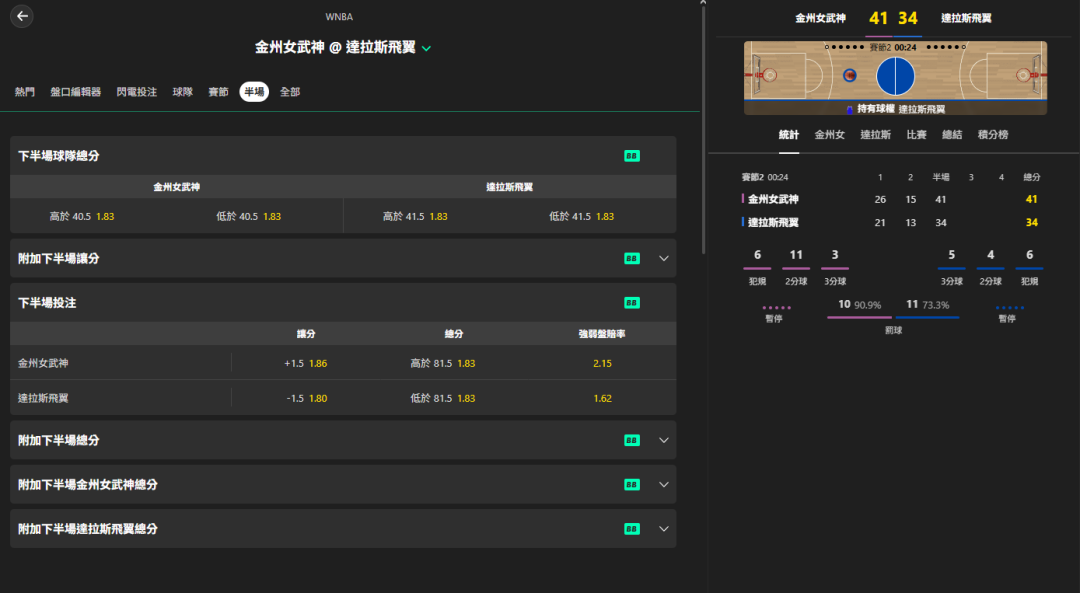Switch tracker to 比賽 tab
The height and width of the screenshot is (593, 1080).
[916, 135]
